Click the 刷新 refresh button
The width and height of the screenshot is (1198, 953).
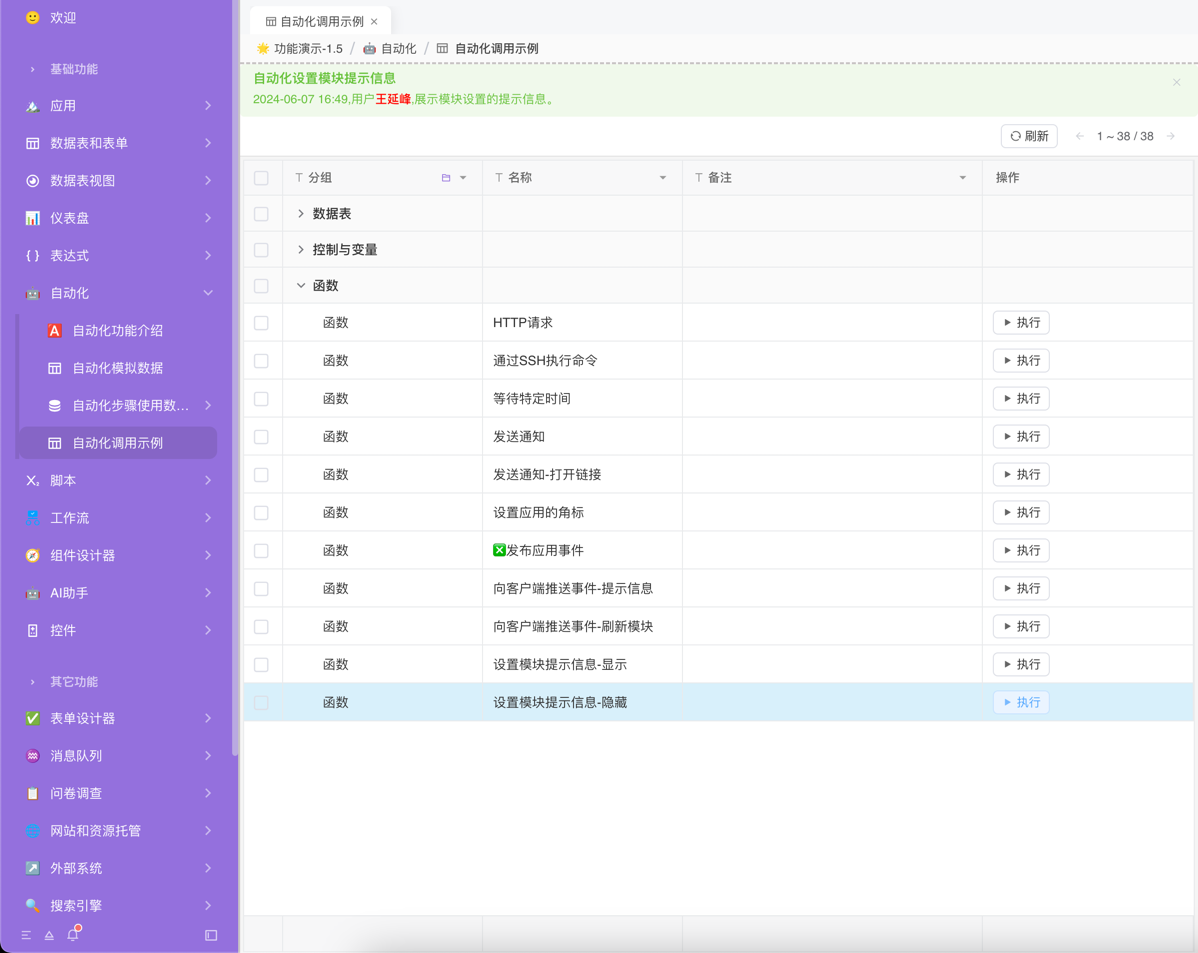coord(1029,135)
